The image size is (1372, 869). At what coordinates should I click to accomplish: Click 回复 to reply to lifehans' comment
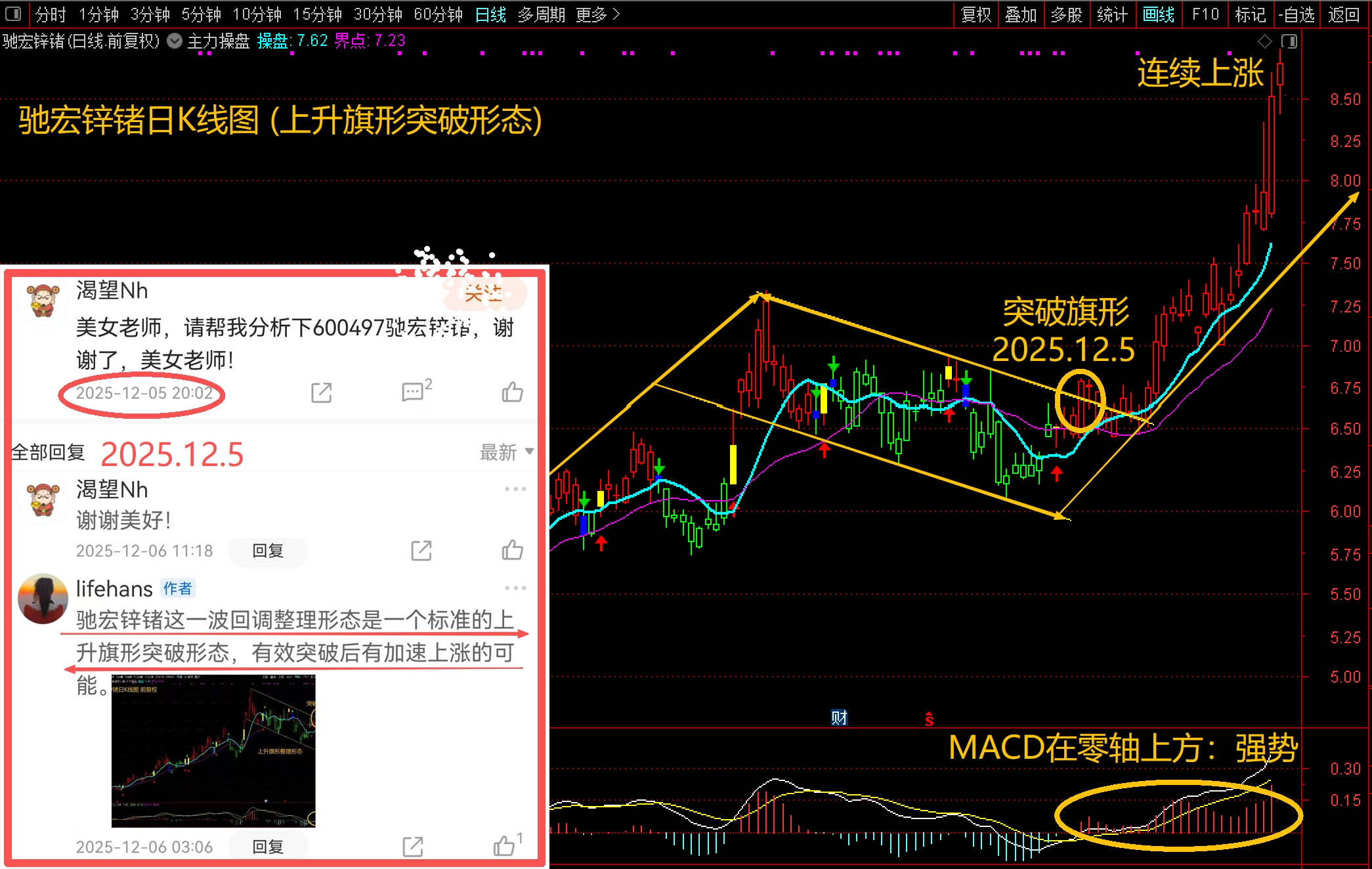pyautogui.click(x=267, y=846)
